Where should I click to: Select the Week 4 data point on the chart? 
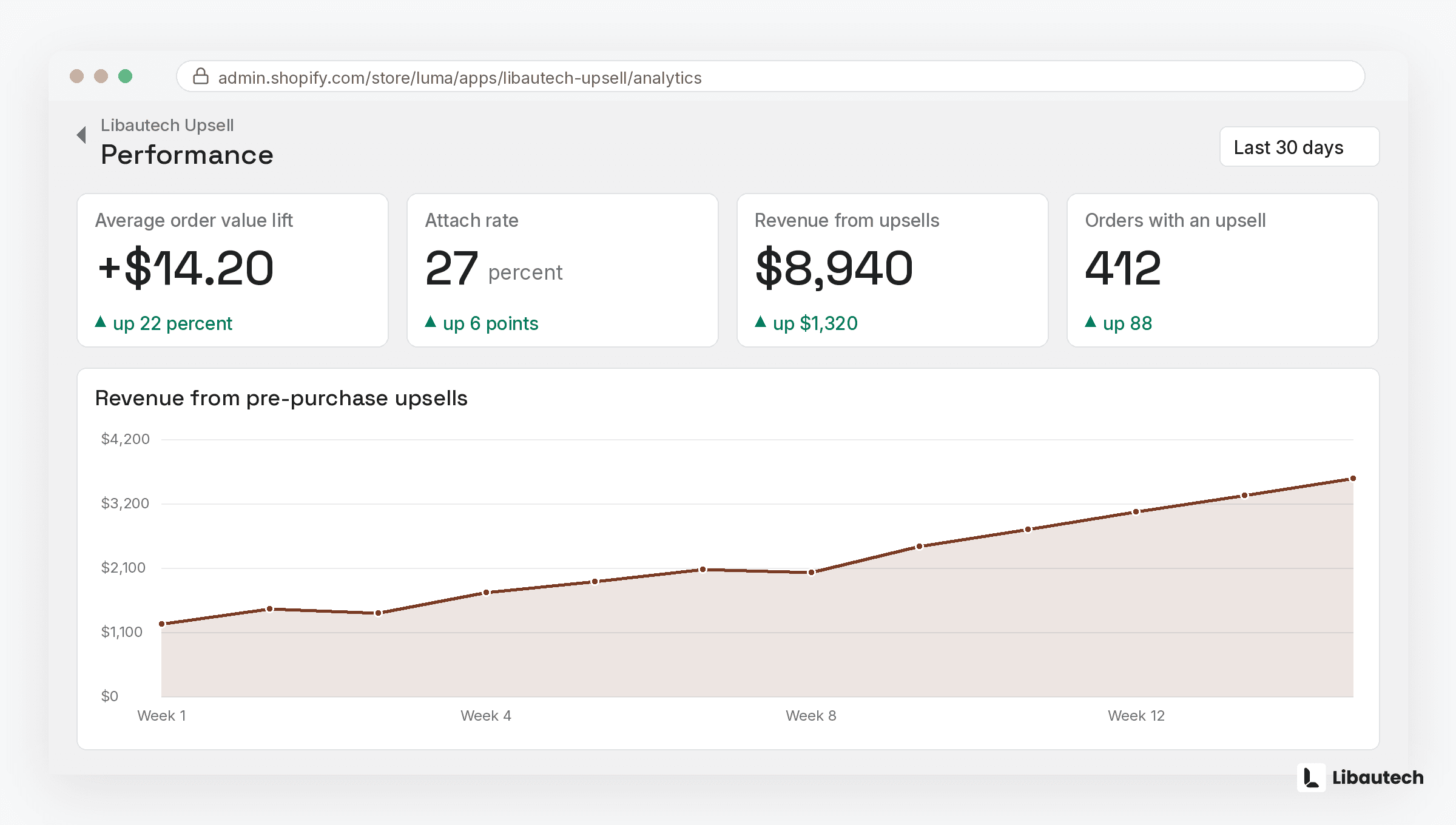487,593
